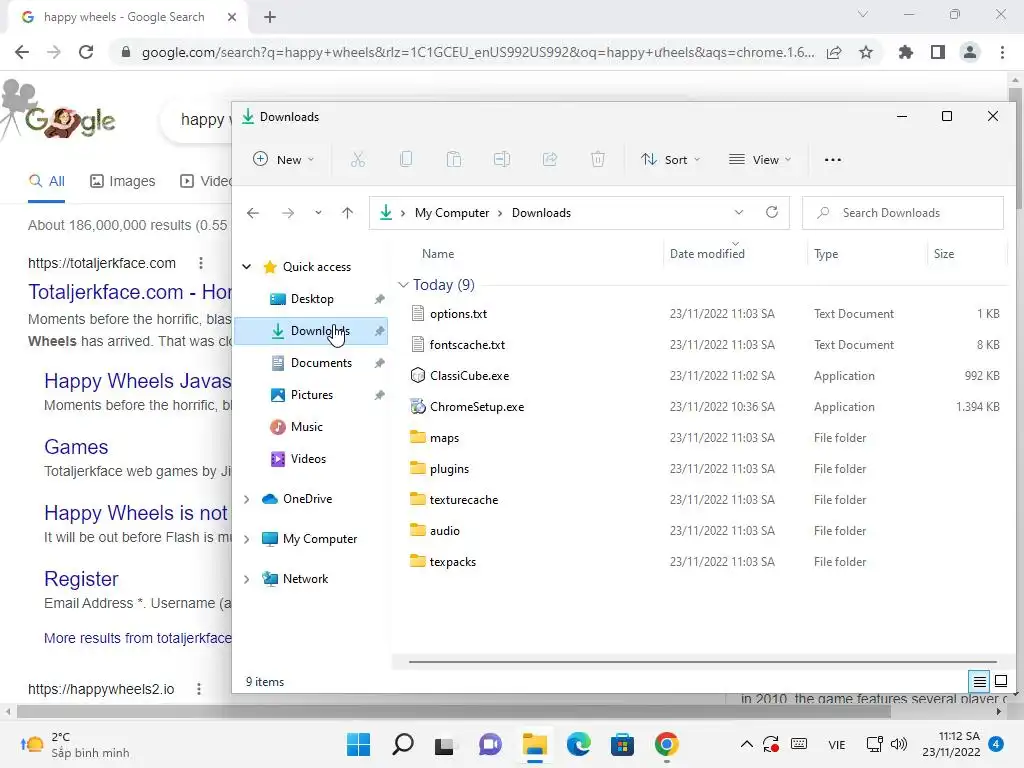Bookmark this page with the star icon
The image size is (1024, 768).
click(x=866, y=52)
